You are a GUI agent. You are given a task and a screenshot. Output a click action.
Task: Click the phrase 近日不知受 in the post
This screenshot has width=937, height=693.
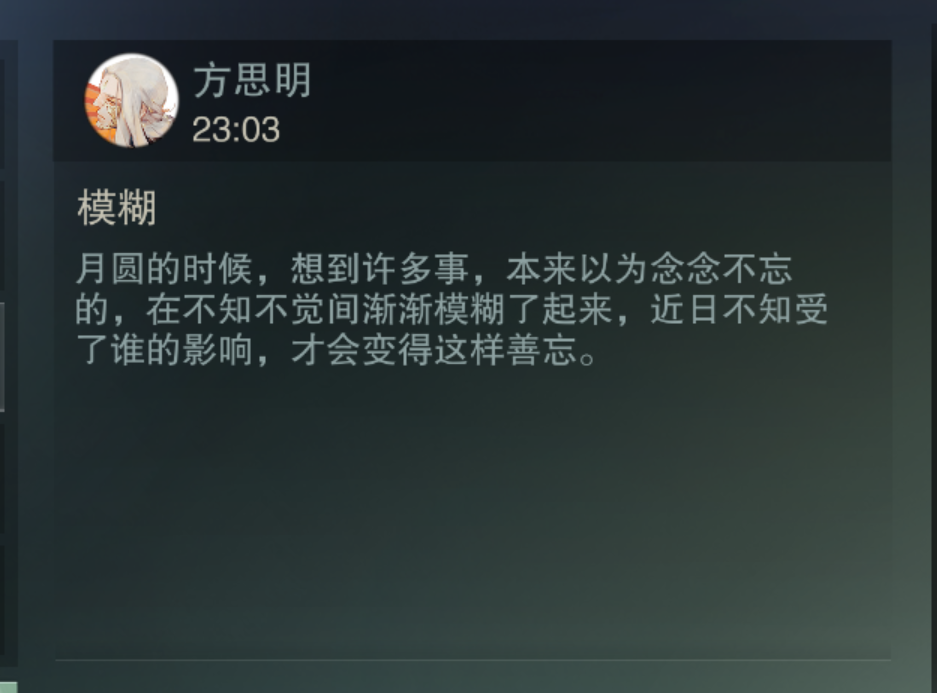point(739,309)
